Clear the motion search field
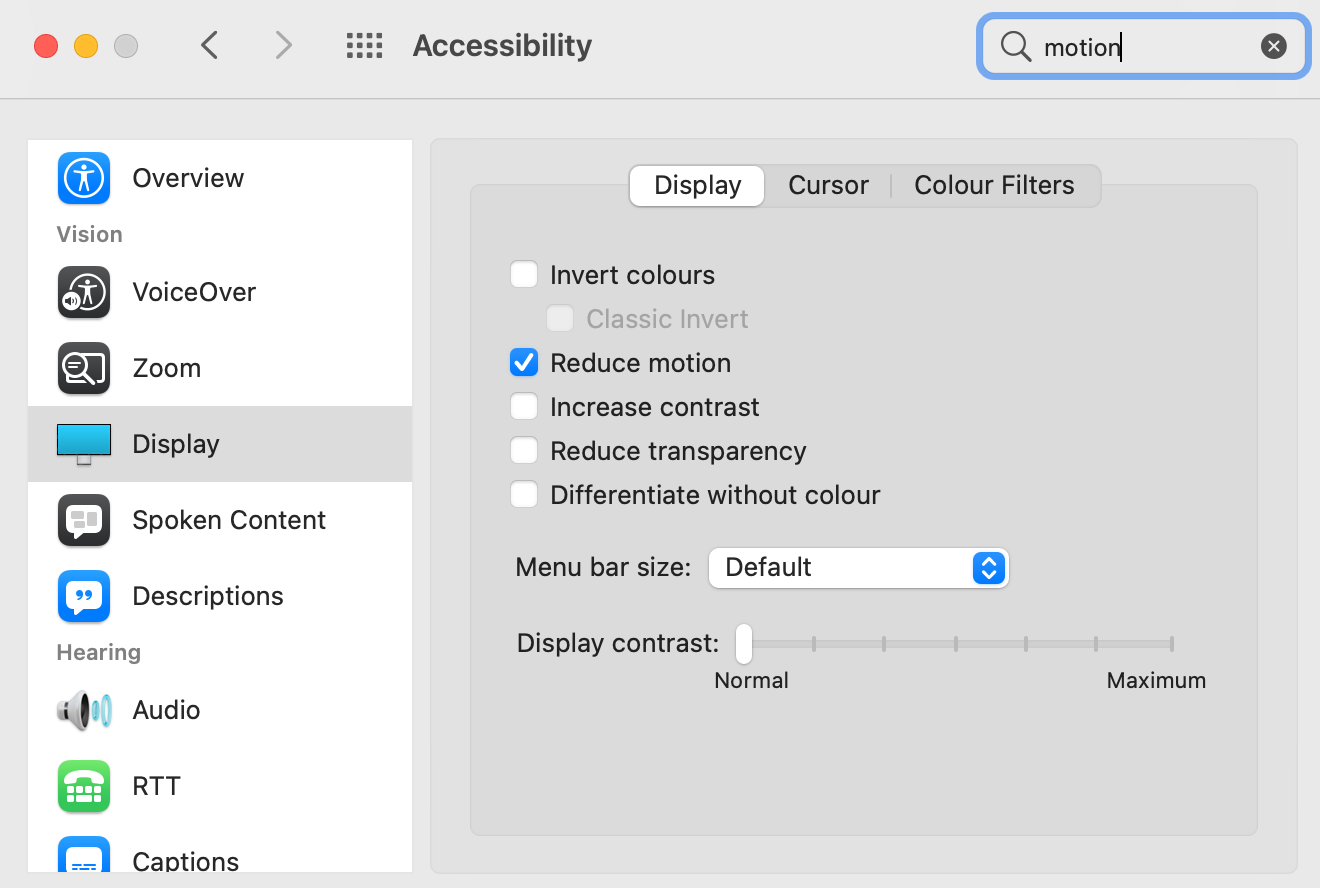 (x=1273, y=45)
